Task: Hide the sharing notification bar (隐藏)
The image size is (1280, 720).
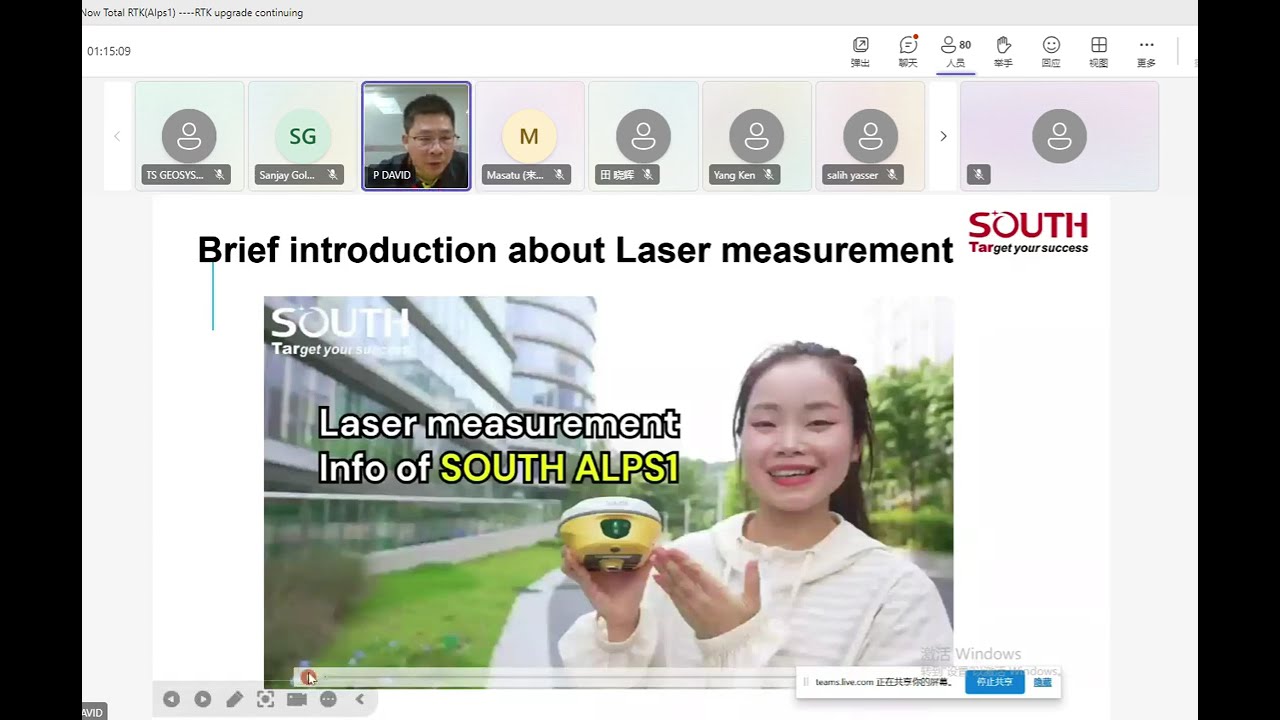Action: coord(1042,682)
